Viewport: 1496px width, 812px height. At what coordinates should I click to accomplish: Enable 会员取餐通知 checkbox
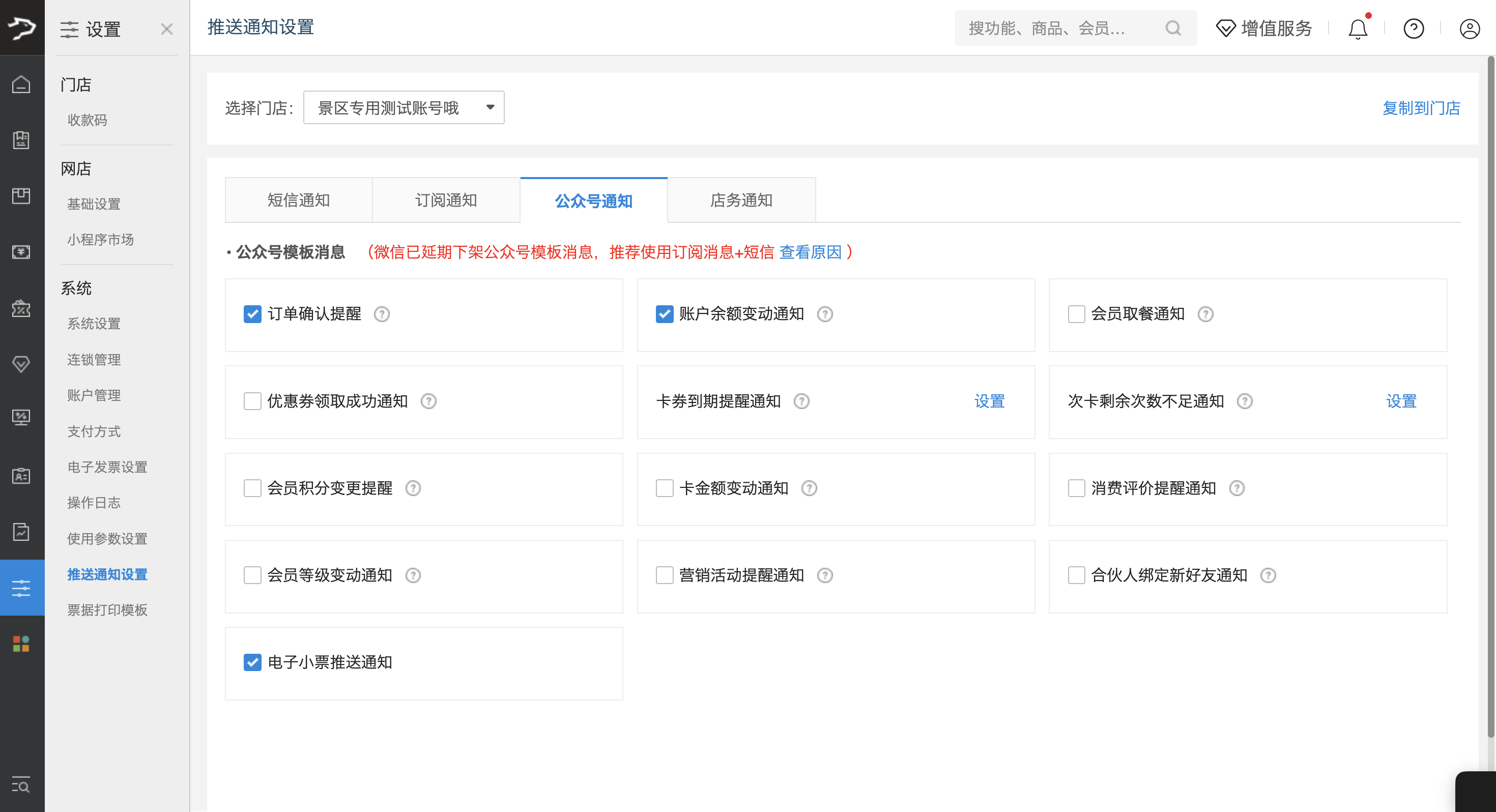point(1077,314)
